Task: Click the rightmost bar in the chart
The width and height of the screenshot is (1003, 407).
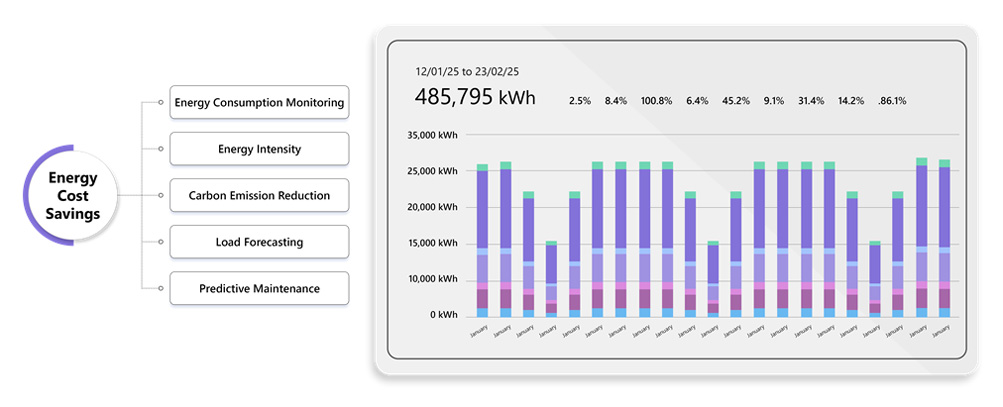Action: tap(944, 240)
